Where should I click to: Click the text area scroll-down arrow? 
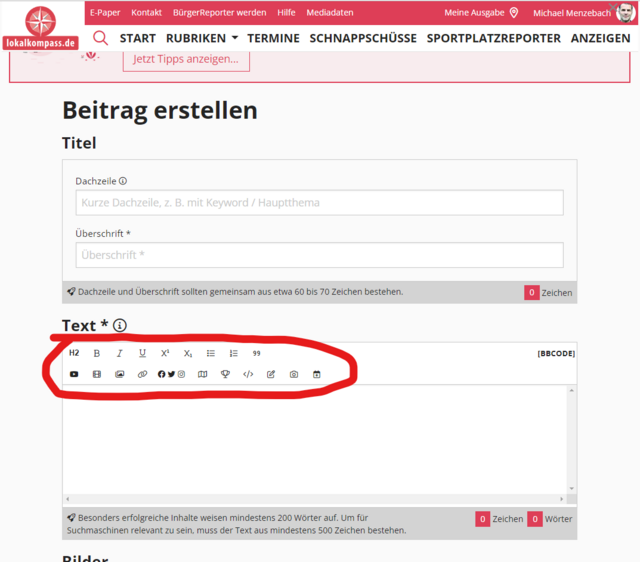571,489
